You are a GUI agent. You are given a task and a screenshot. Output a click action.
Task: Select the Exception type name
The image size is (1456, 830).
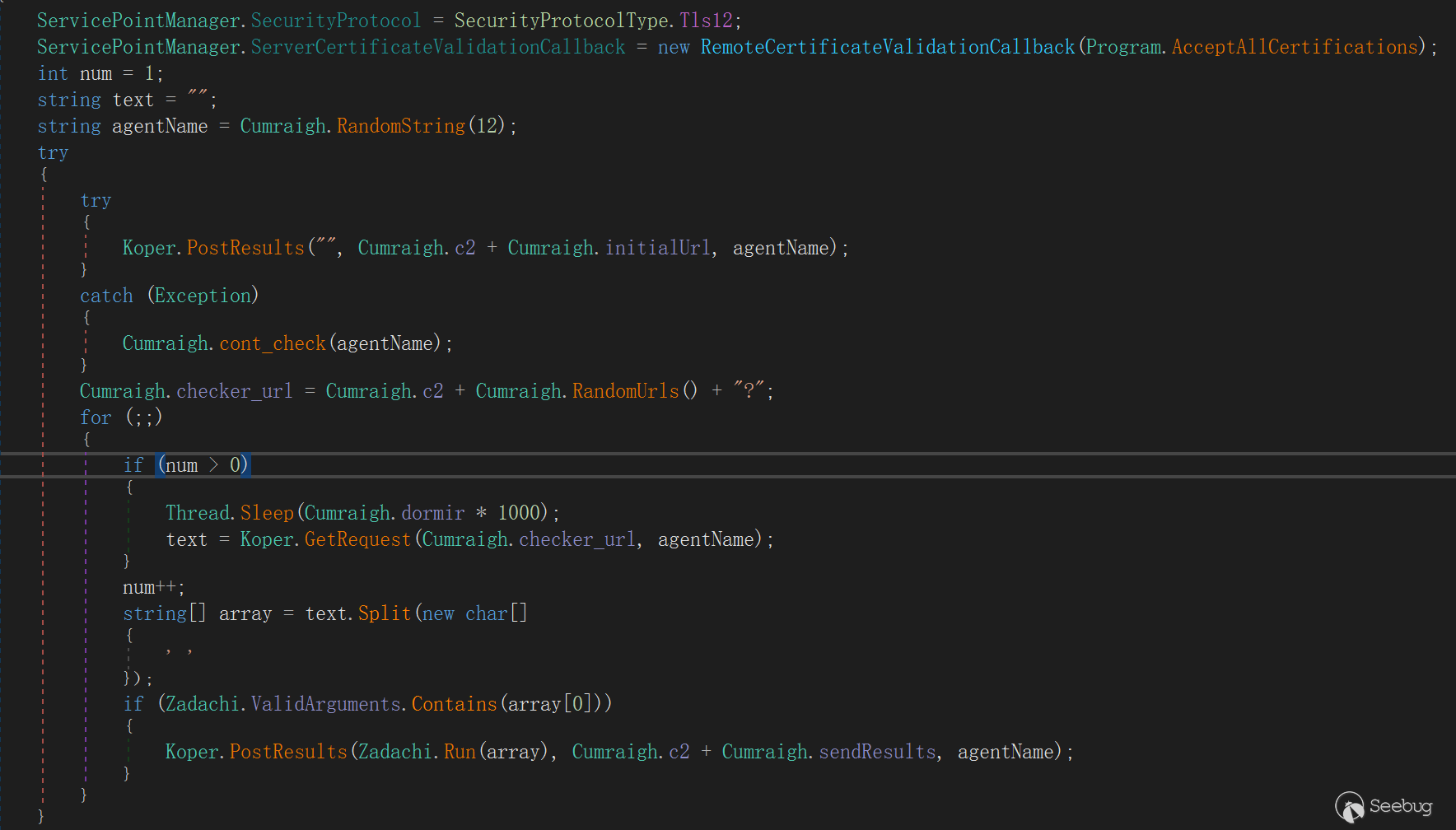(x=203, y=296)
